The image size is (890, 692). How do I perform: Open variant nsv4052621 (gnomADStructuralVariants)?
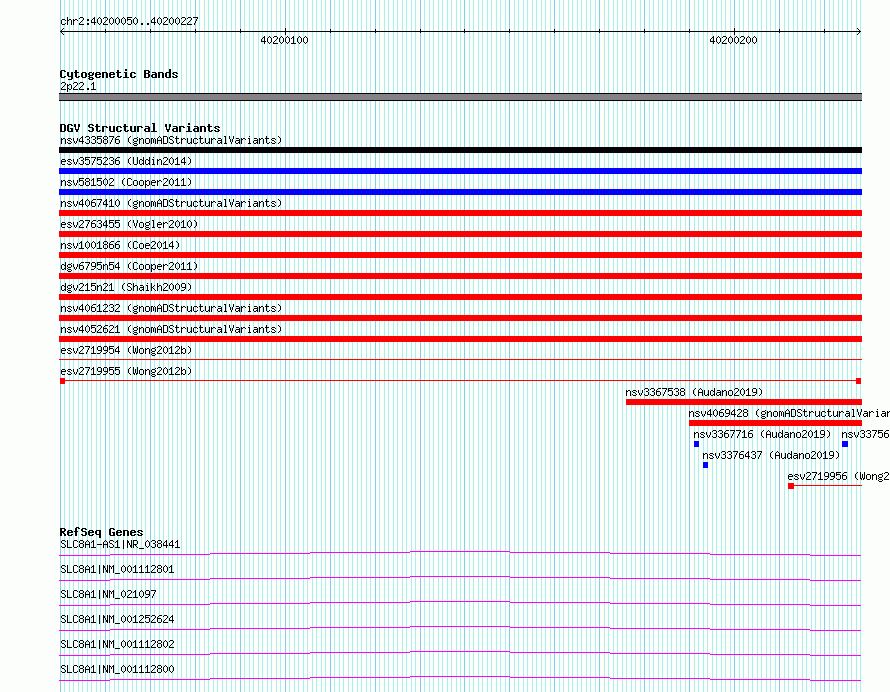[171, 329]
